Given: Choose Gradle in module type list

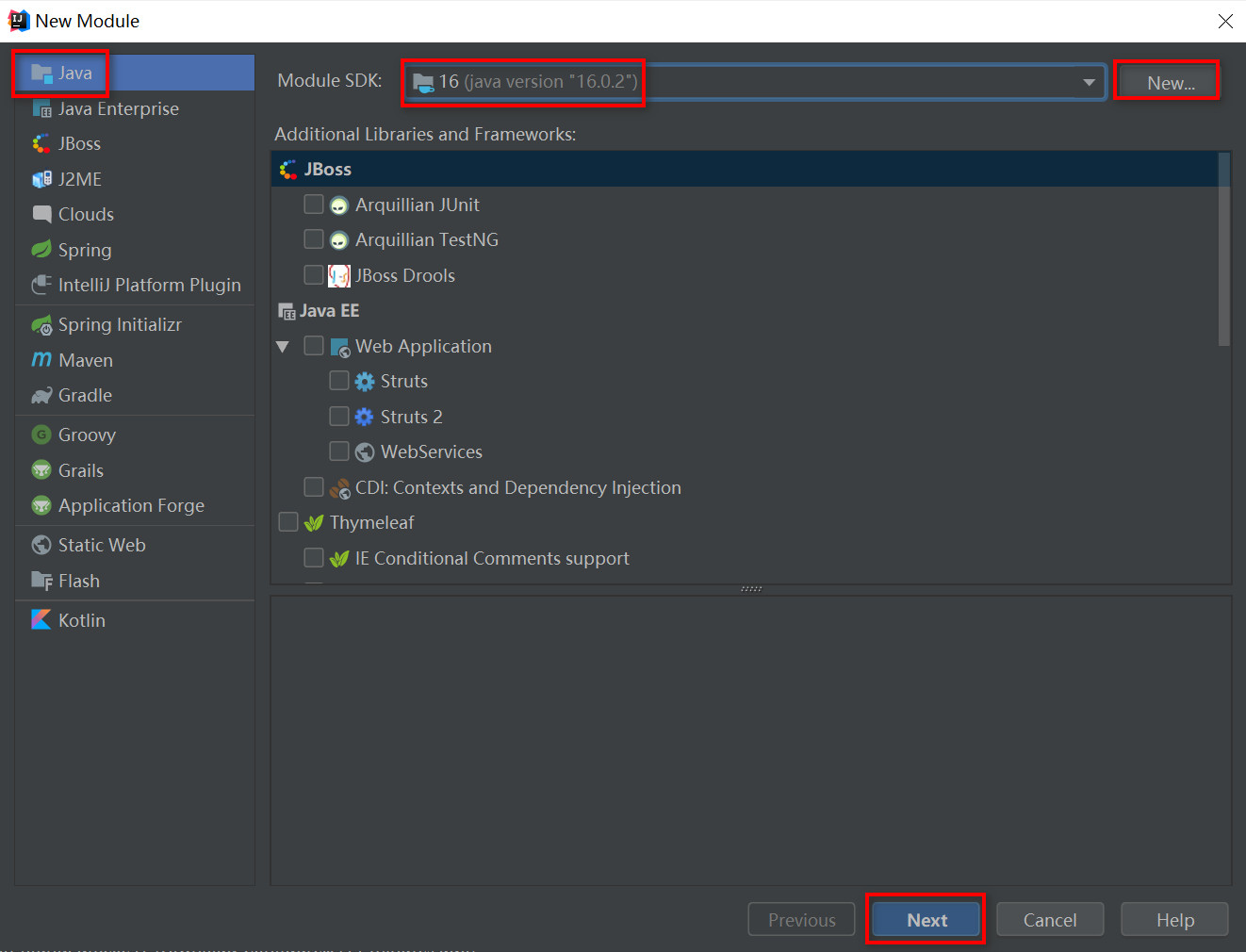Looking at the screenshot, I should click(85, 396).
